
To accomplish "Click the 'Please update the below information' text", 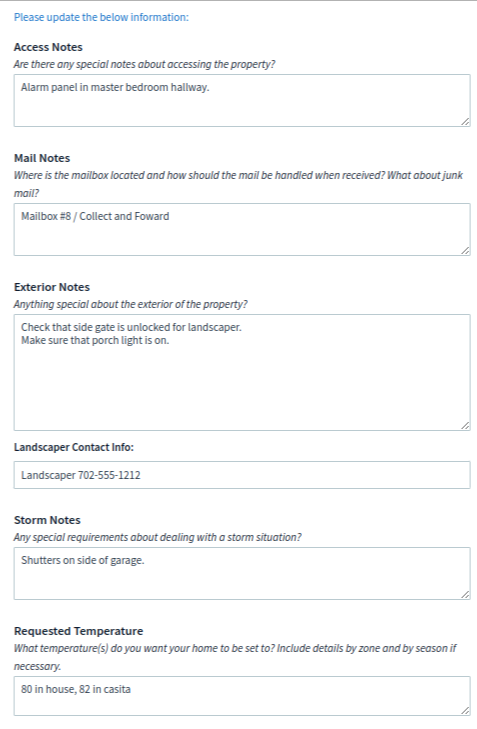I will pos(101,17).
